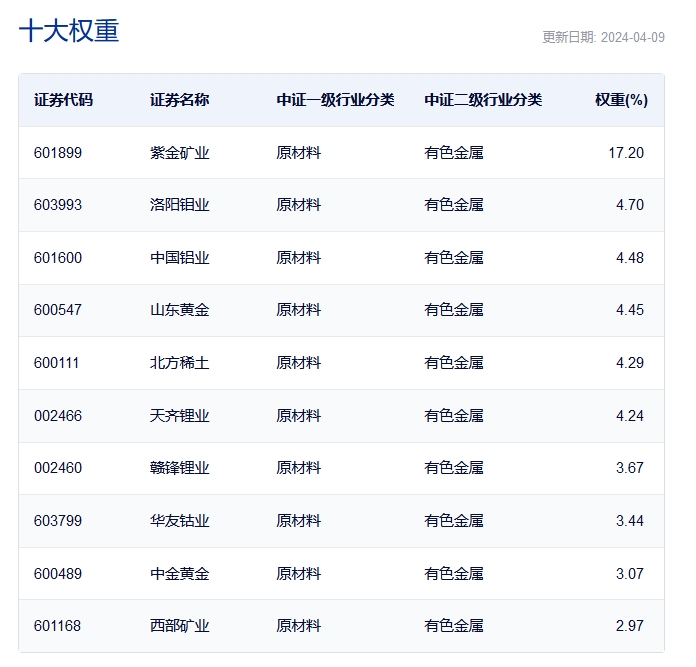This screenshot has height=667, width=696.
Task: Click weight value 3.67
Action: [630, 468]
